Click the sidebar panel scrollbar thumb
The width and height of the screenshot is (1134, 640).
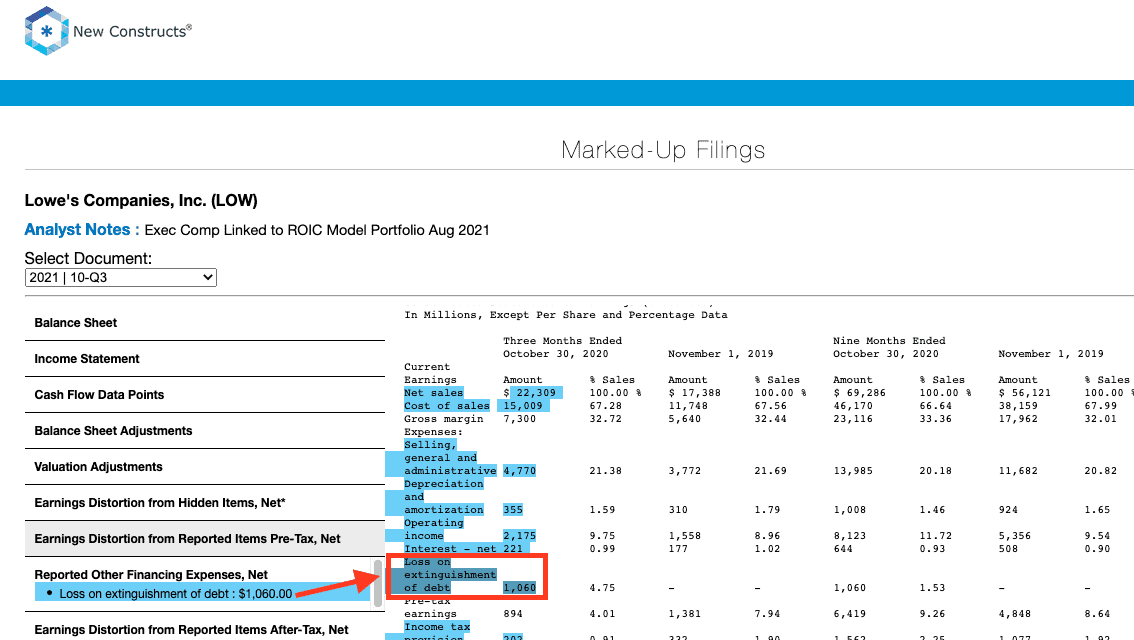(x=378, y=584)
